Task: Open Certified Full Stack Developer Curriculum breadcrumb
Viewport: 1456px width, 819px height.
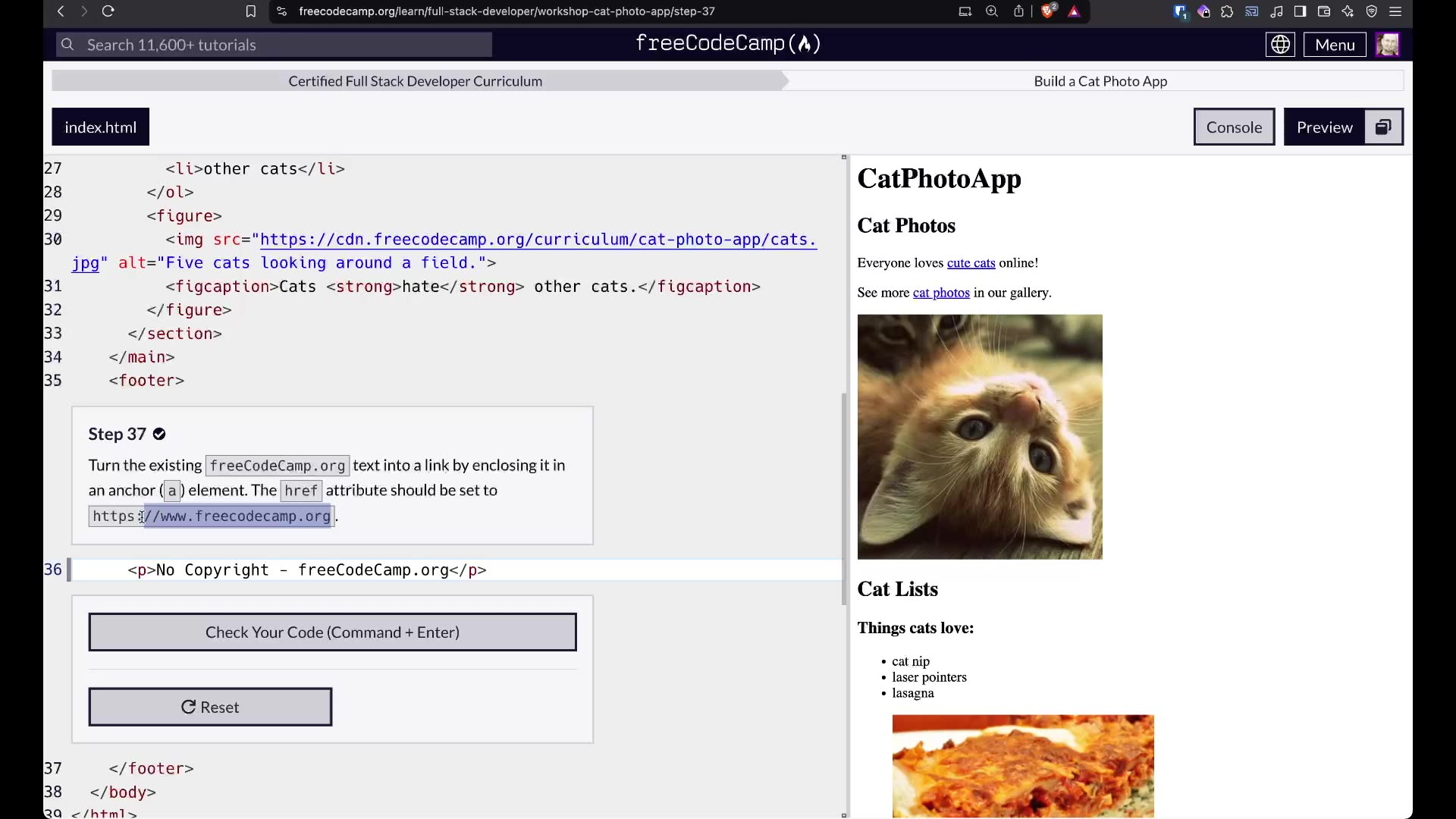Action: 415,81
